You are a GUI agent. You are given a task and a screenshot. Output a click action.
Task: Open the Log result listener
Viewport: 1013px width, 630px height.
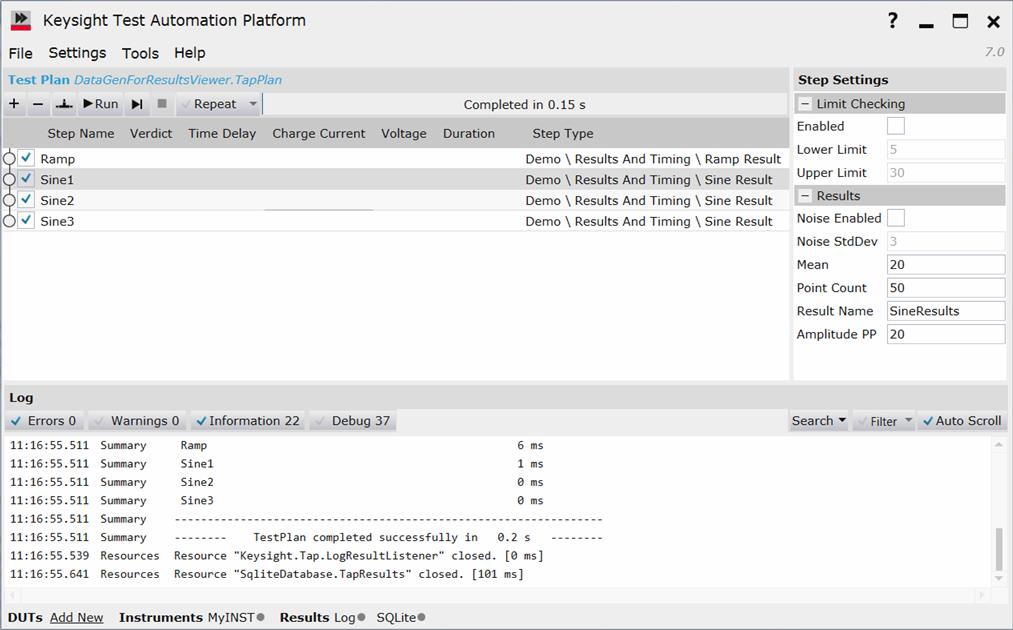[x=344, y=617]
